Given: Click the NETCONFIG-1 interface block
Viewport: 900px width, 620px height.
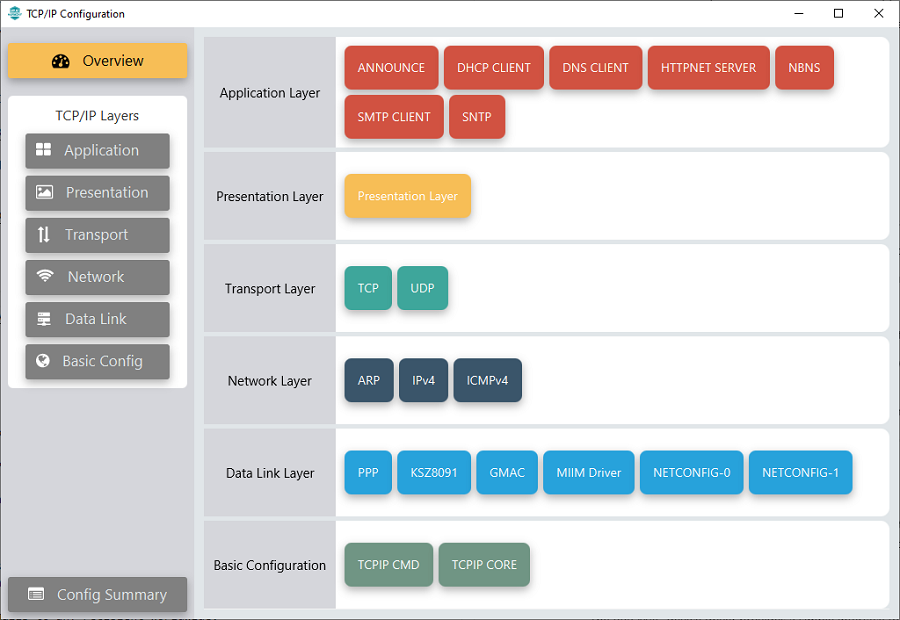Looking at the screenshot, I should [x=800, y=473].
